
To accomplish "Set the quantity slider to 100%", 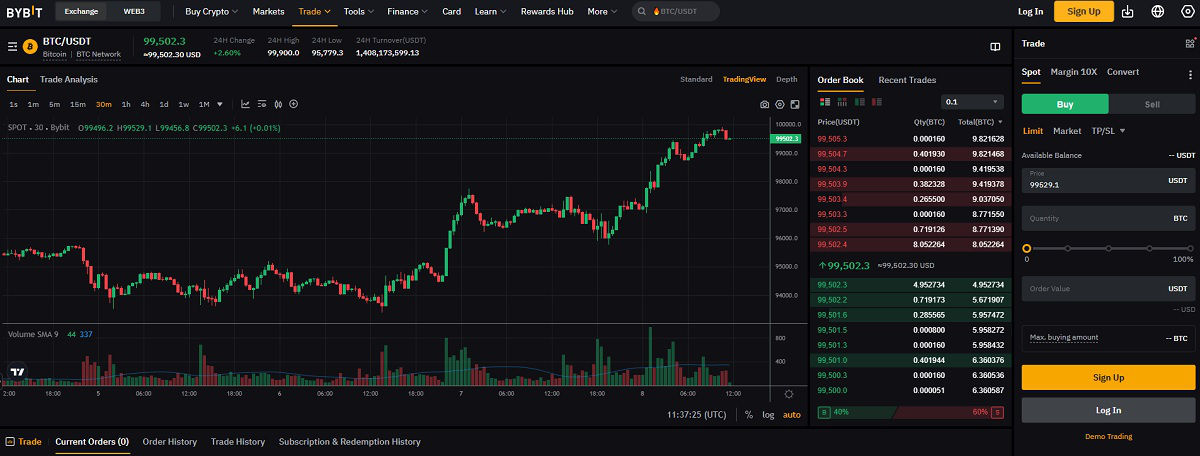I will pos(1191,248).
